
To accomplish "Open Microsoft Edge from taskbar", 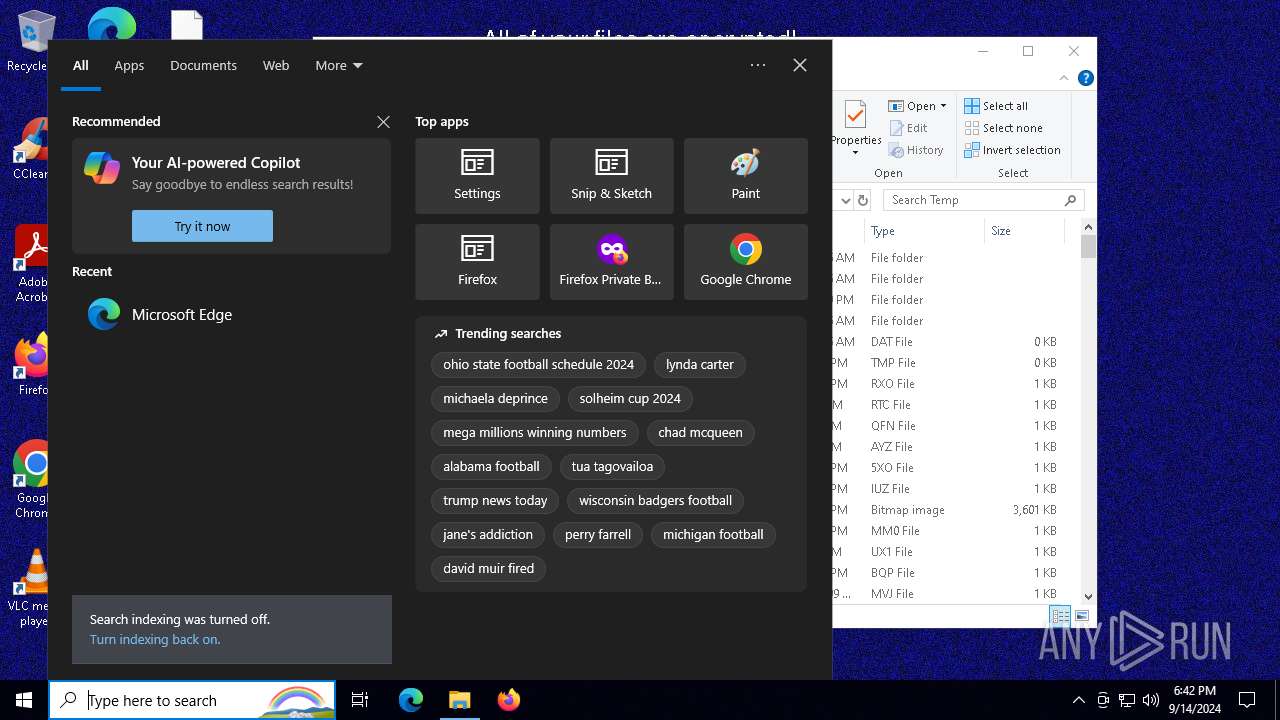I will pyautogui.click(x=411, y=700).
